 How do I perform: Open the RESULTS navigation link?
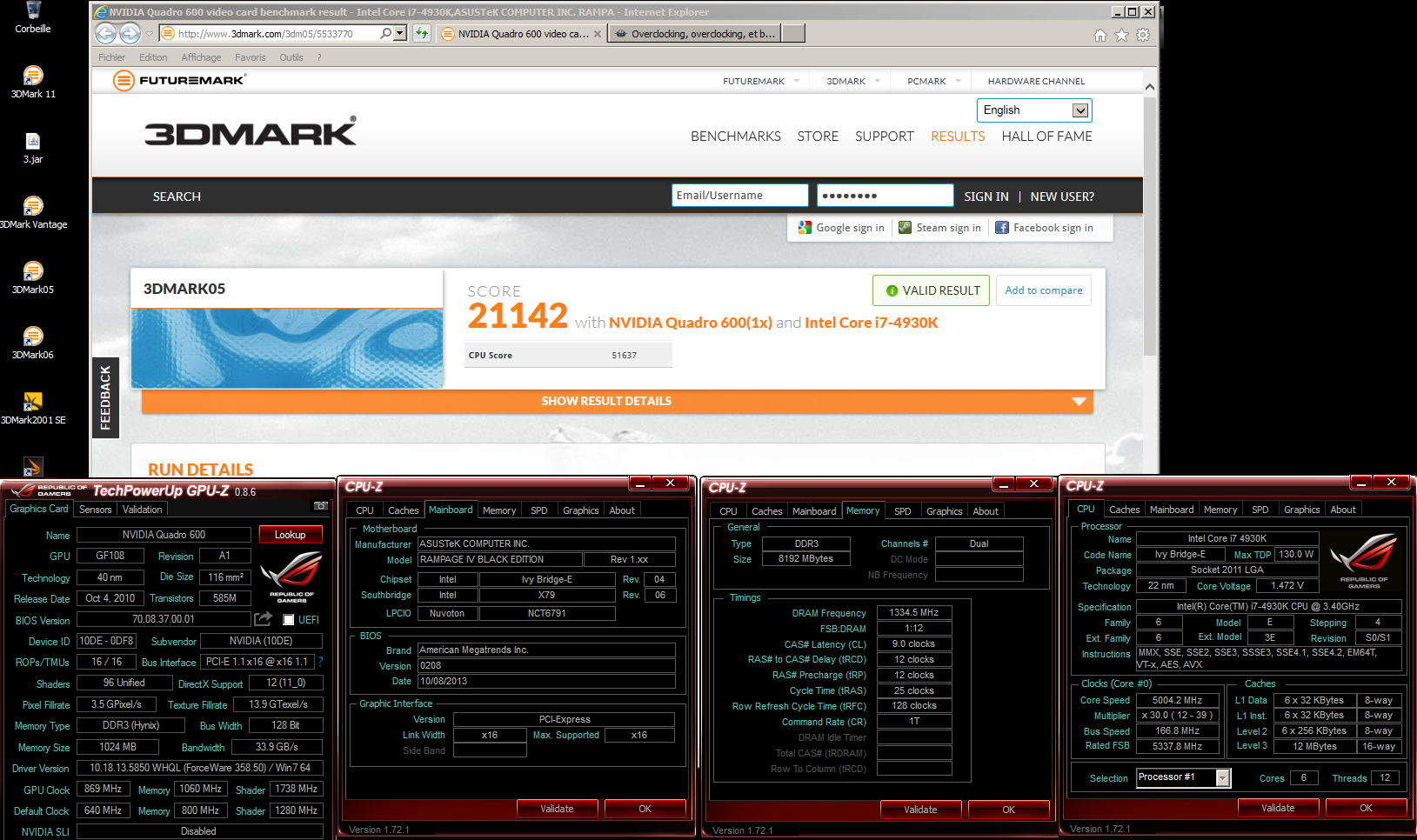pyautogui.click(x=958, y=137)
